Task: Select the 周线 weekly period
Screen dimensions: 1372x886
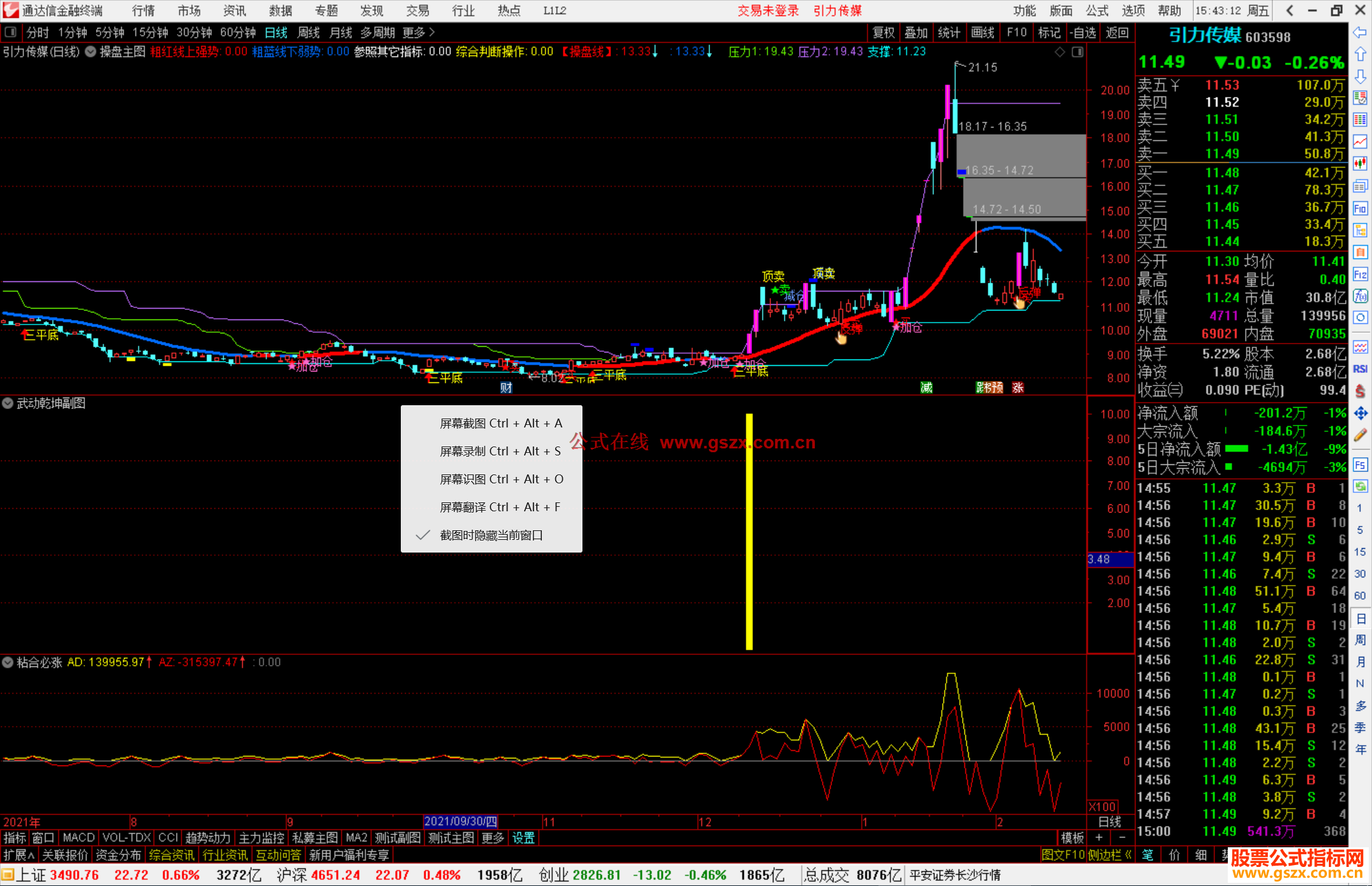Action: coord(308,32)
